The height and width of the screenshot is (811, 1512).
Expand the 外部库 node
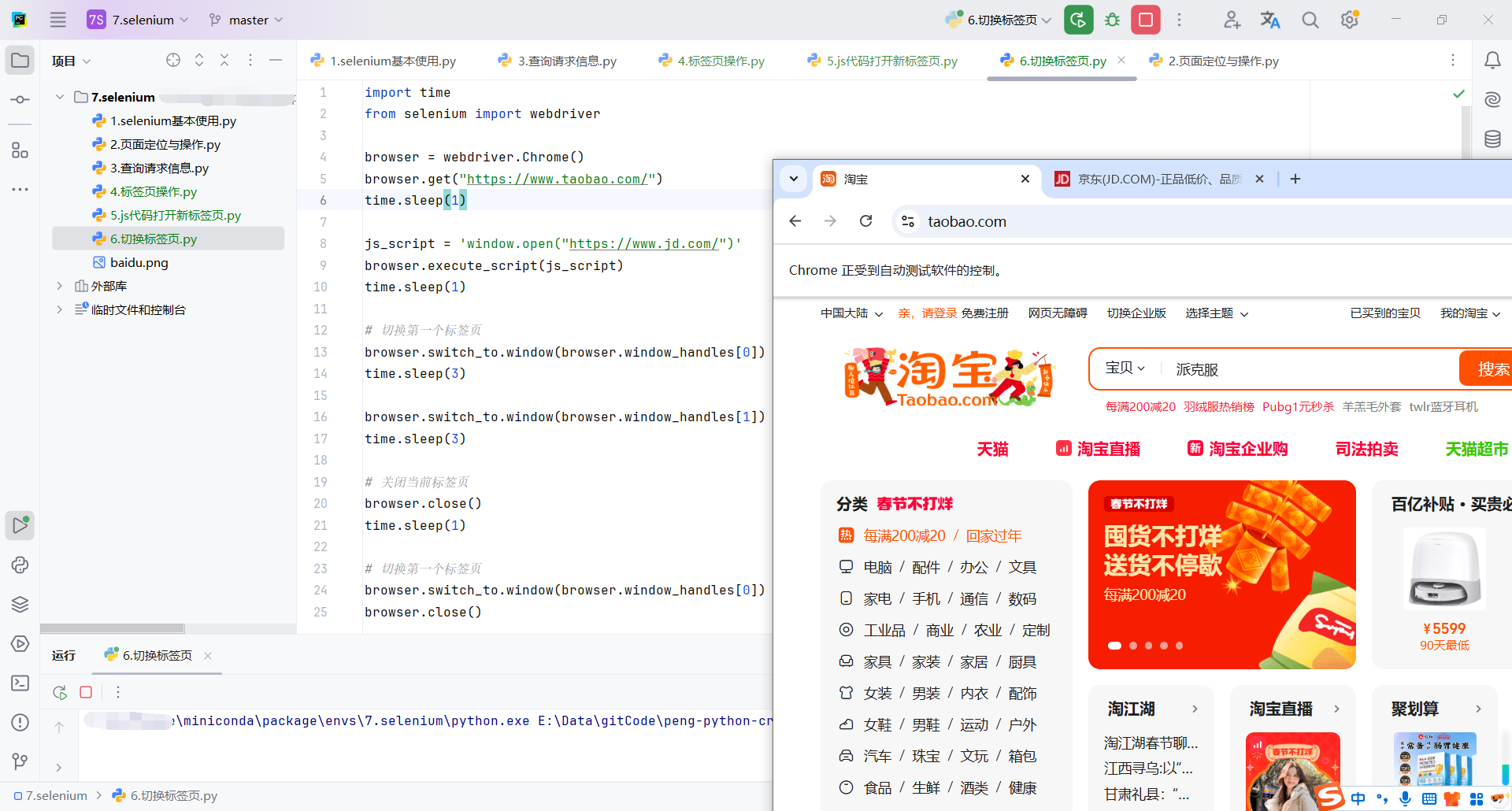(60, 286)
